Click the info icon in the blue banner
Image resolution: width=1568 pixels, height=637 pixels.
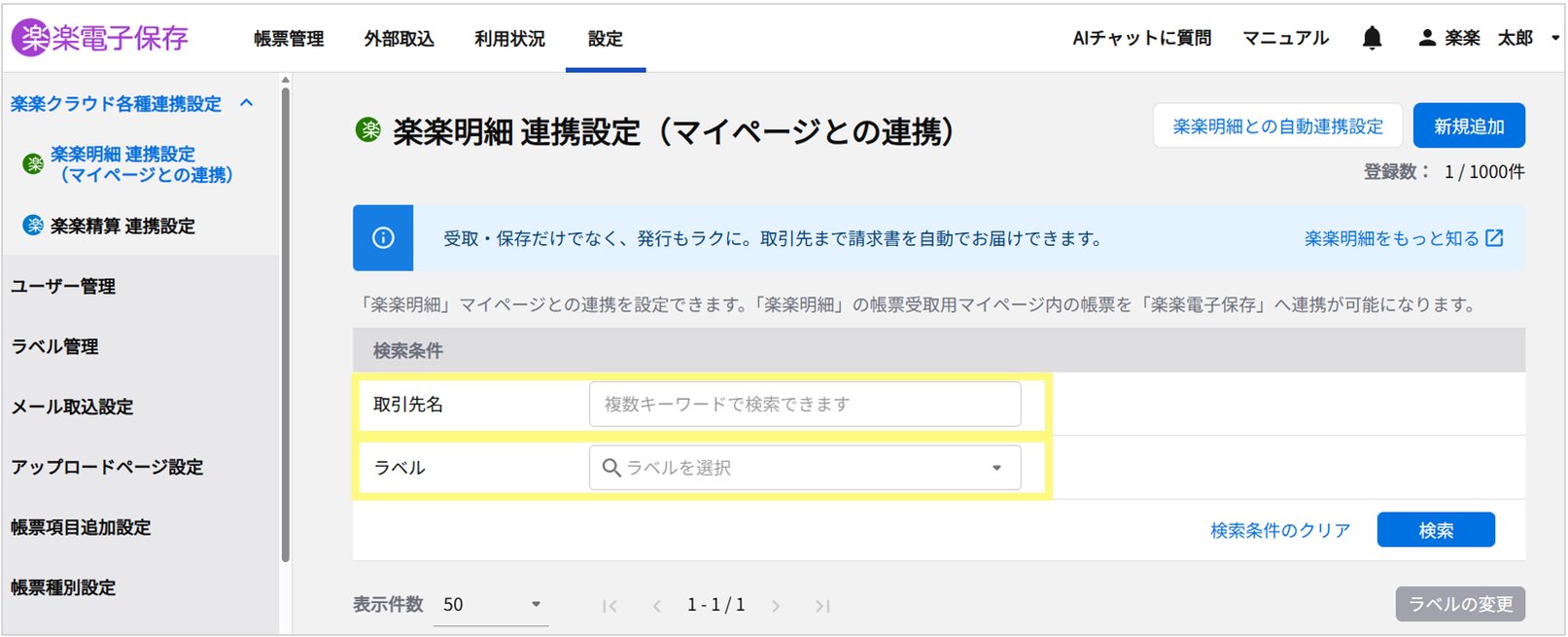click(383, 238)
